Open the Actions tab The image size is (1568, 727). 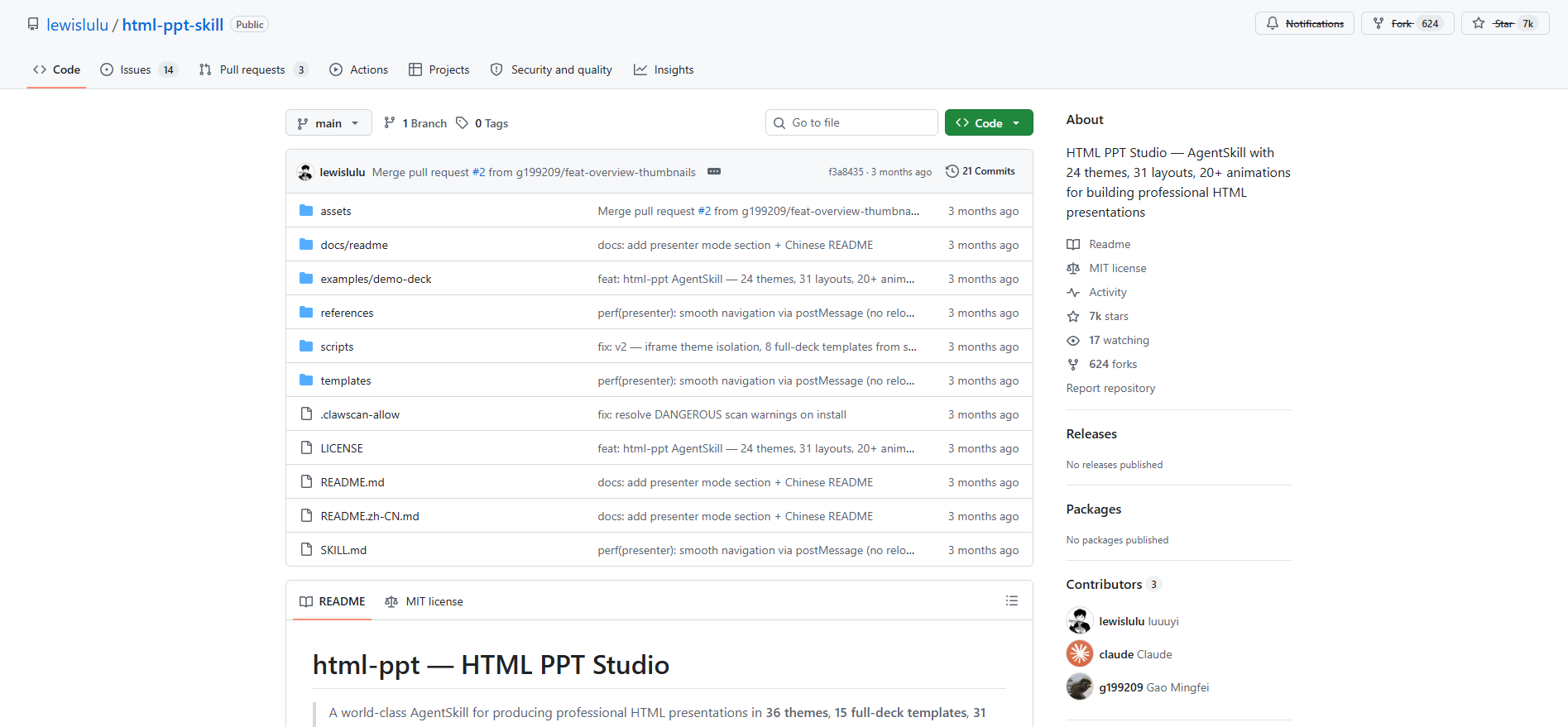coord(358,69)
